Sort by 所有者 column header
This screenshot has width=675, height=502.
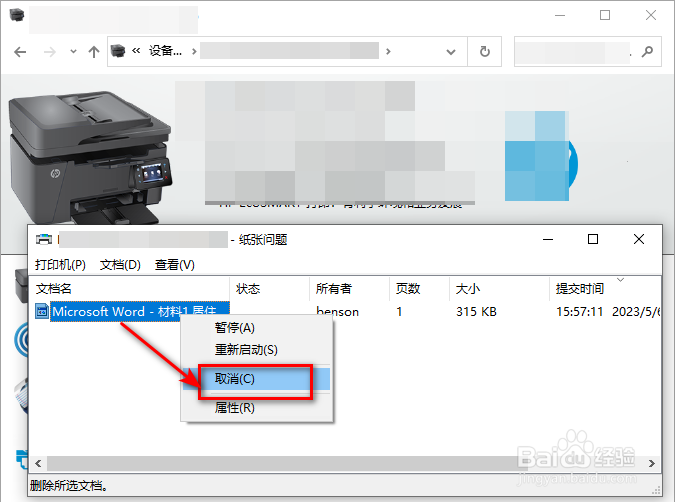pyautogui.click(x=349, y=288)
